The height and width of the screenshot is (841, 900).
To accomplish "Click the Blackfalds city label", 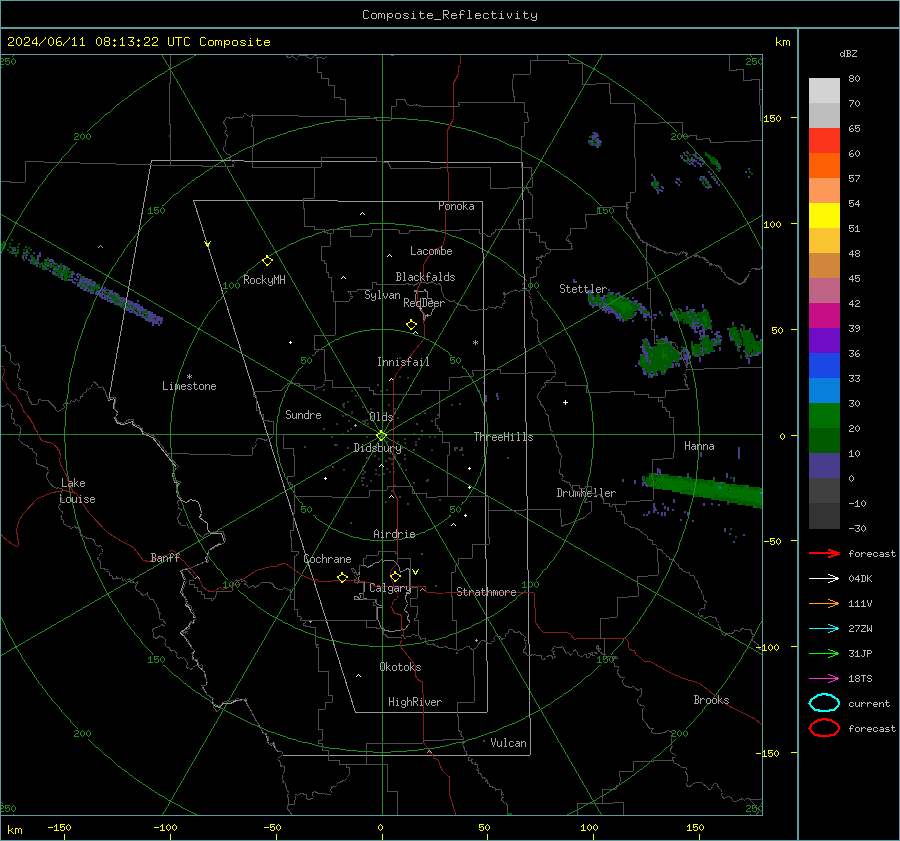I will [425, 277].
